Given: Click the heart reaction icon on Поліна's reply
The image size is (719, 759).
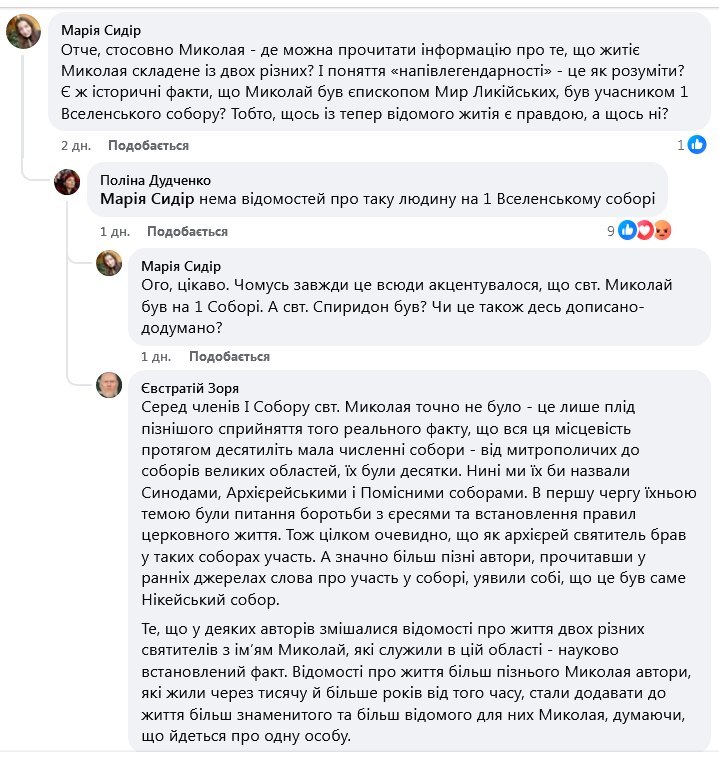Looking at the screenshot, I should 645,231.
